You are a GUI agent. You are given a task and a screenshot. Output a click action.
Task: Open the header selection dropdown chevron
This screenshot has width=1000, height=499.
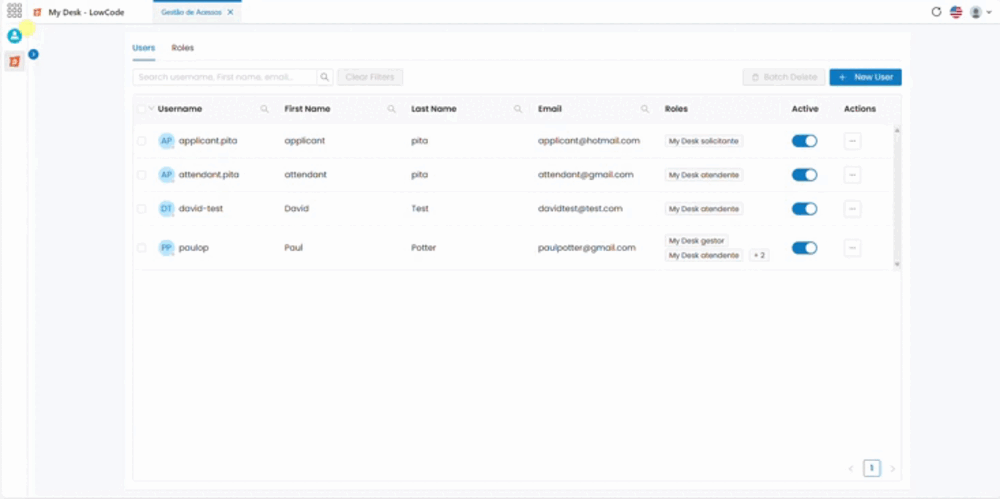pos(152,109)
